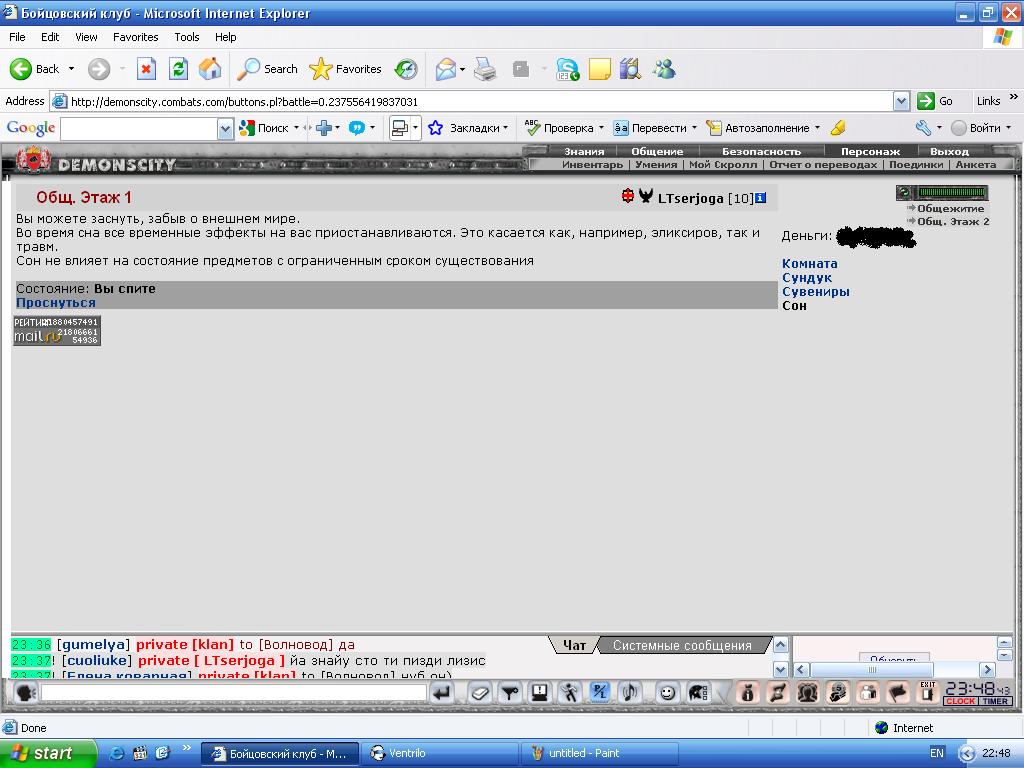Open the Проверка spellcheck dropdown
This screenshot has height=768, width=1024.
point(601,128)
